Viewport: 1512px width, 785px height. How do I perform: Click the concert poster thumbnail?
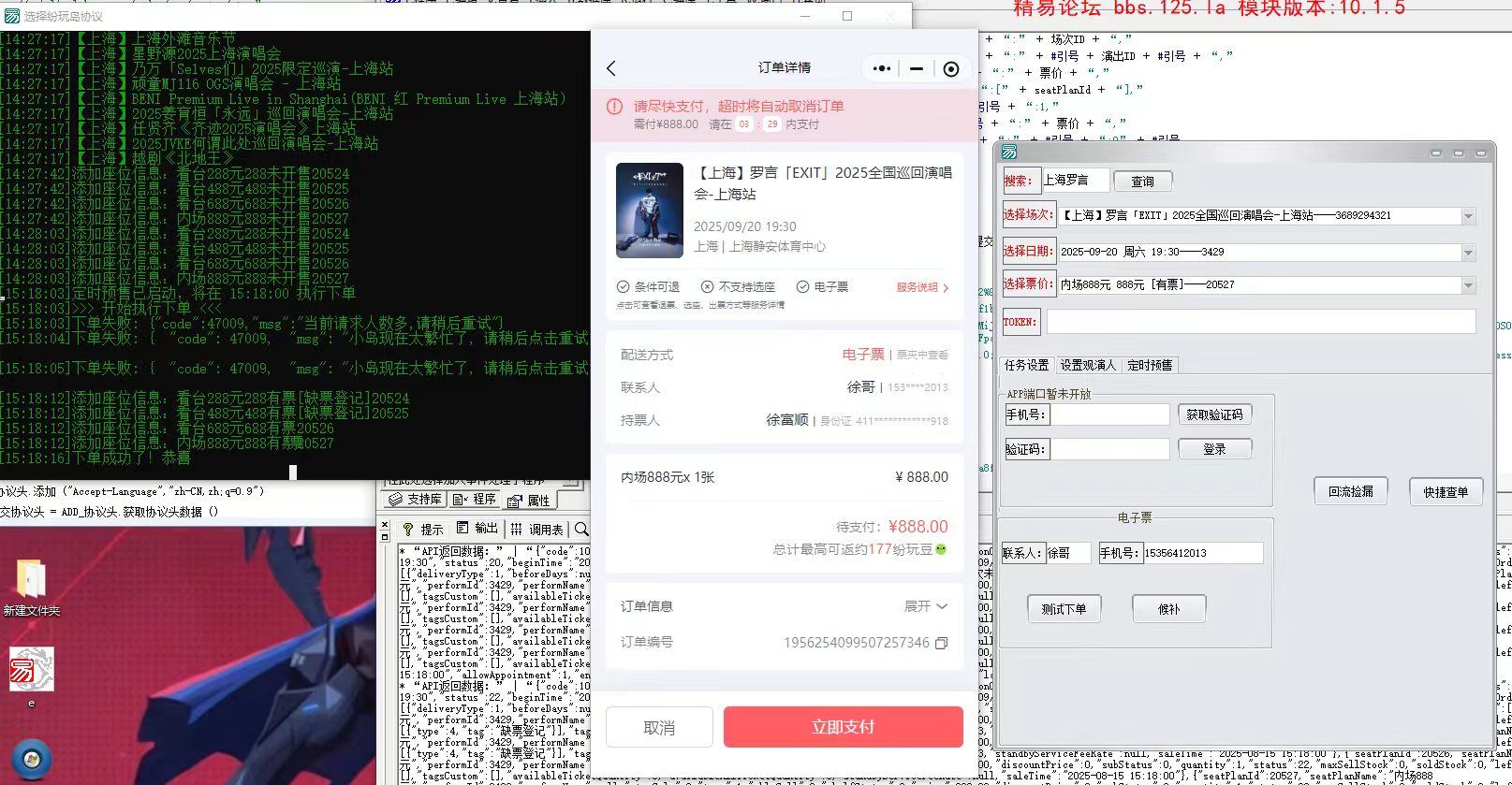(649, 211)
